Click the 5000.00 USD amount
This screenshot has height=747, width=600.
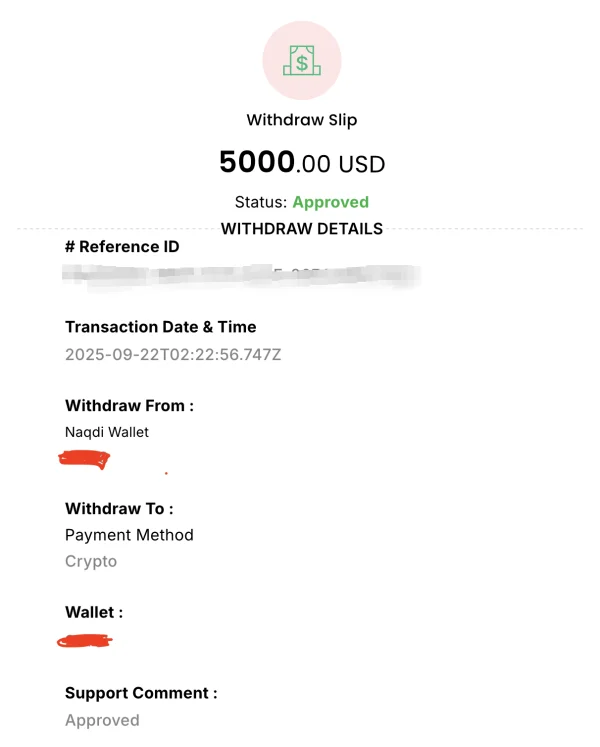[x=301, y=162]
